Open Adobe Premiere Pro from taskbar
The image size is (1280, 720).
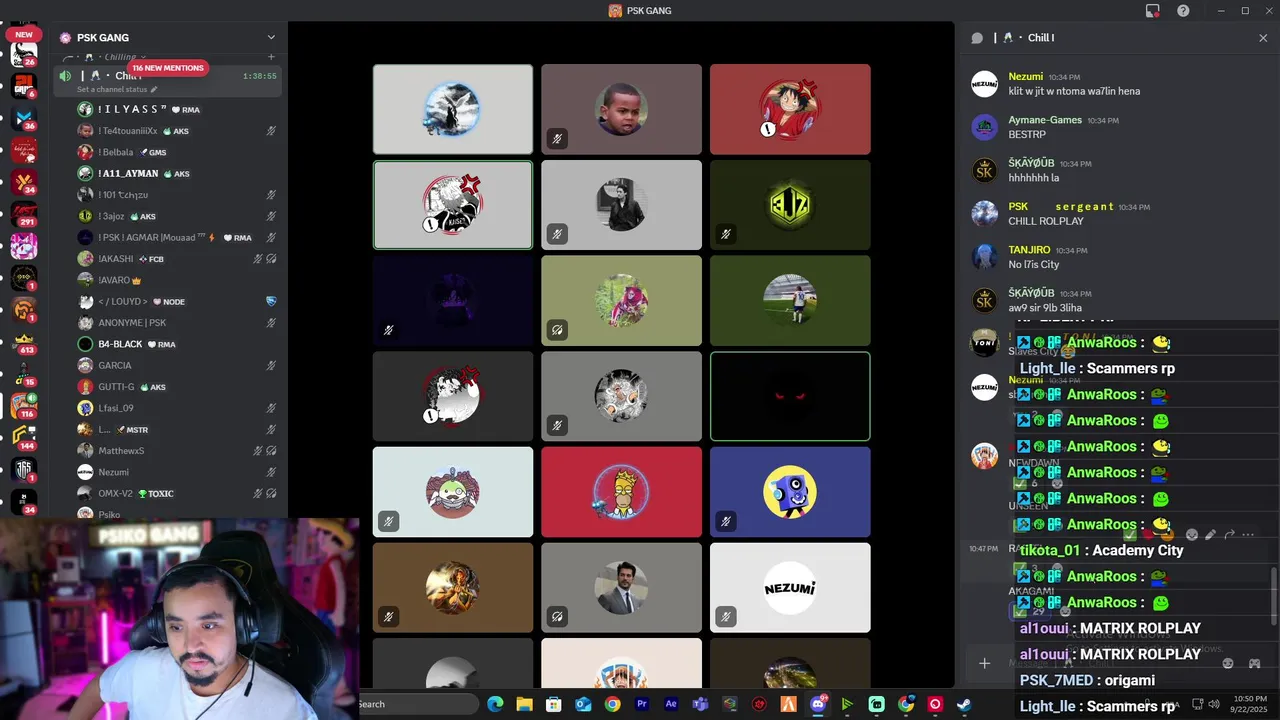coord(642,704)
